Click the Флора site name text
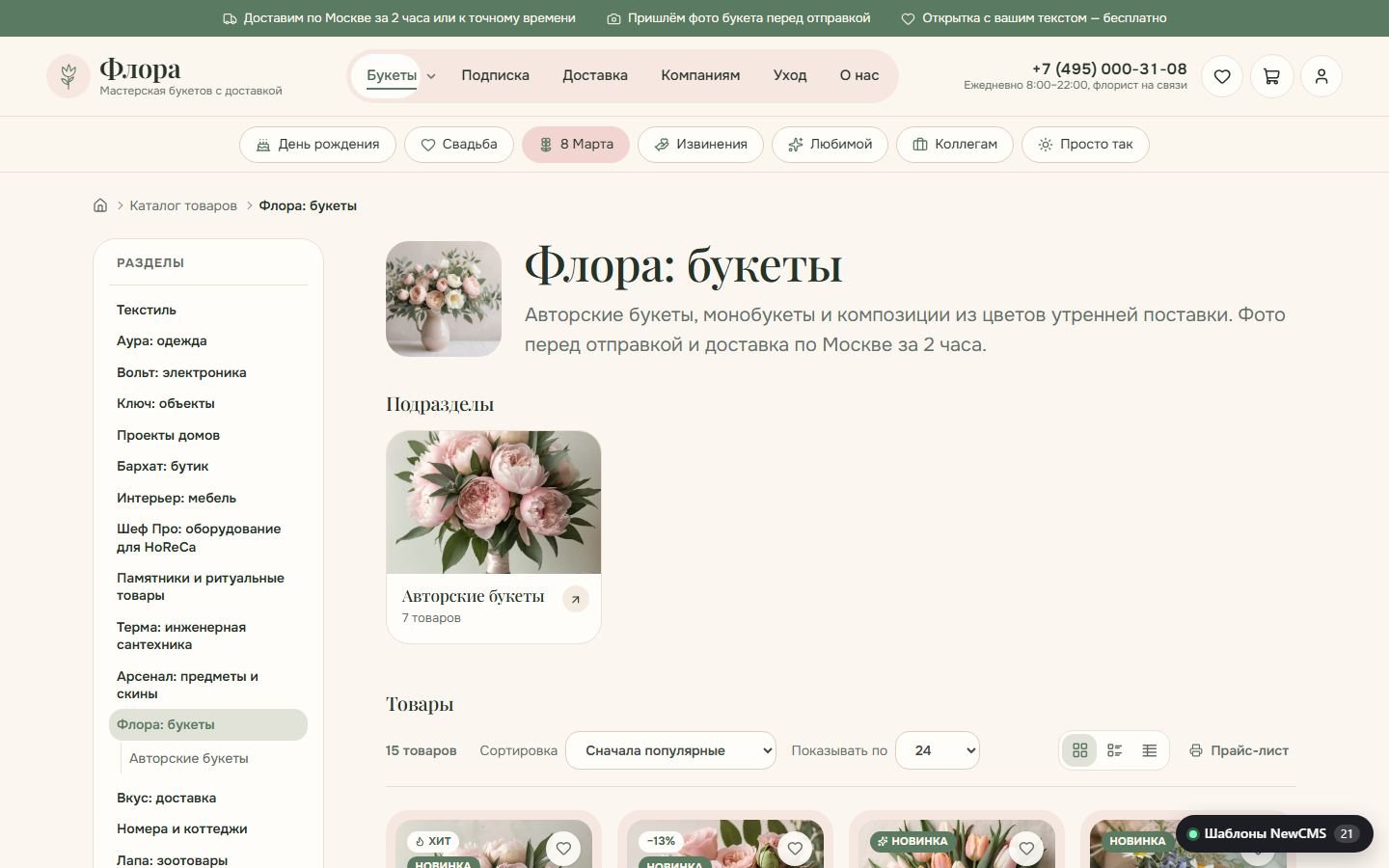This screenshot has width=1389, height=868. pos(140,68)
